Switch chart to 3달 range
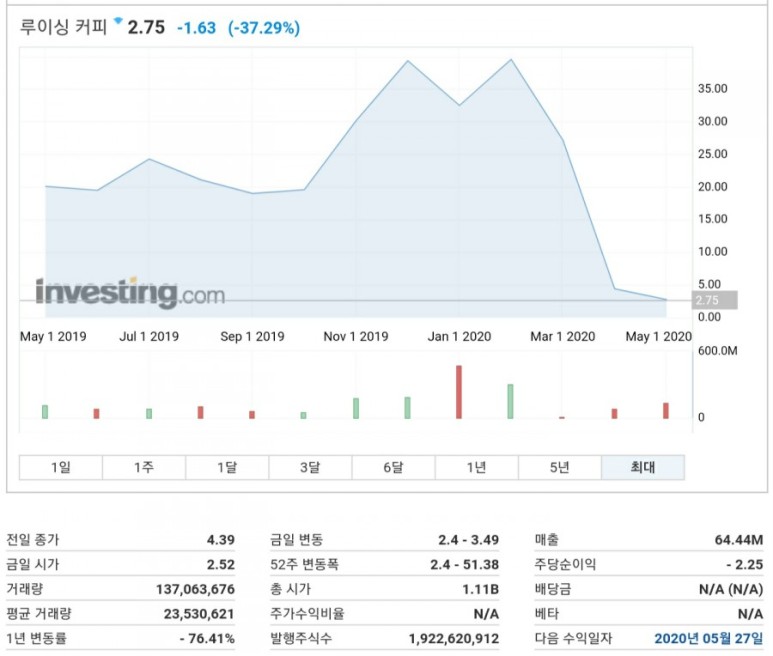This screenshot has height=656, width=773. click(x=310, y=467)
